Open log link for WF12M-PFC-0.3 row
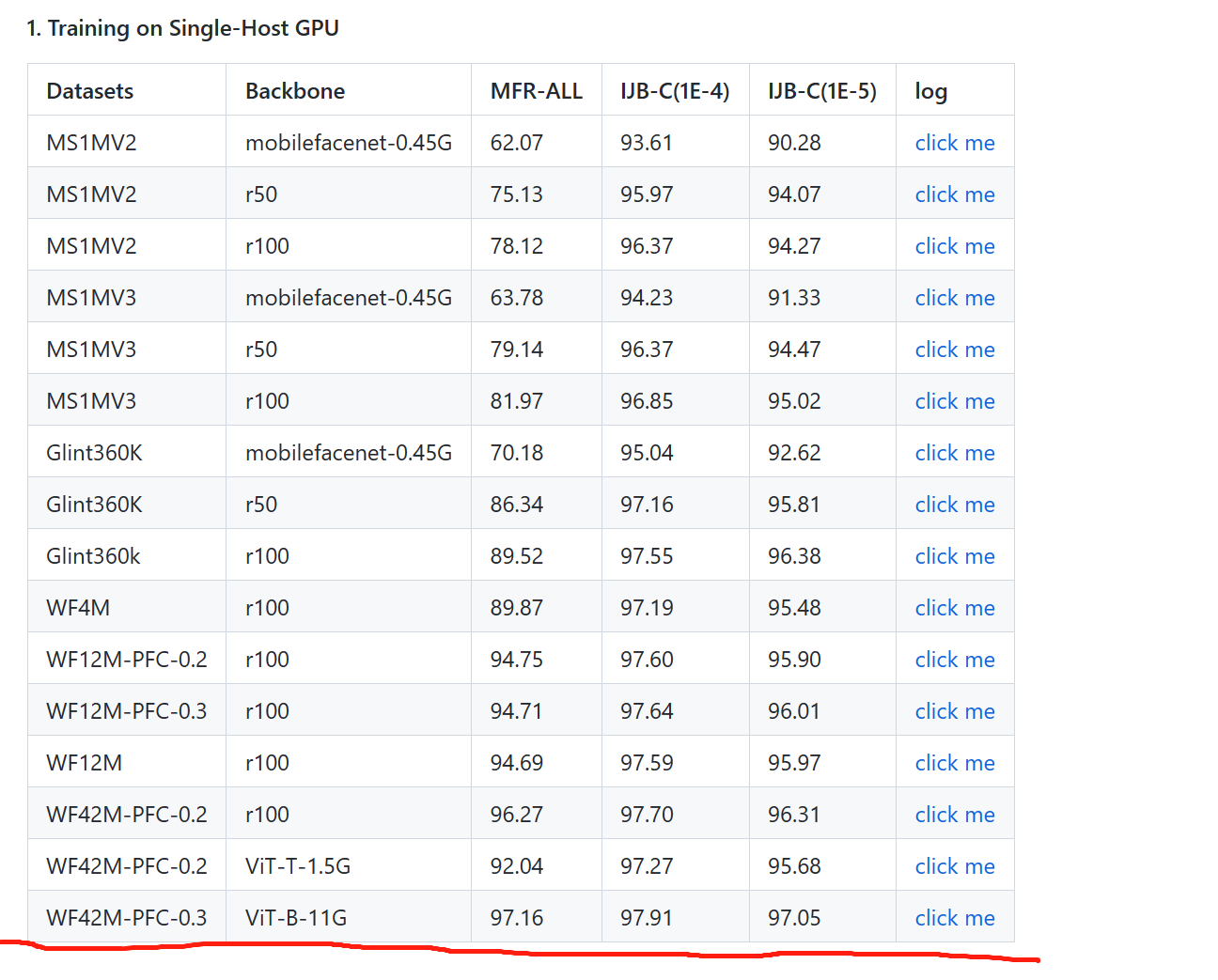Screen dimensions: 1218x980 click(x=955, y=710)
